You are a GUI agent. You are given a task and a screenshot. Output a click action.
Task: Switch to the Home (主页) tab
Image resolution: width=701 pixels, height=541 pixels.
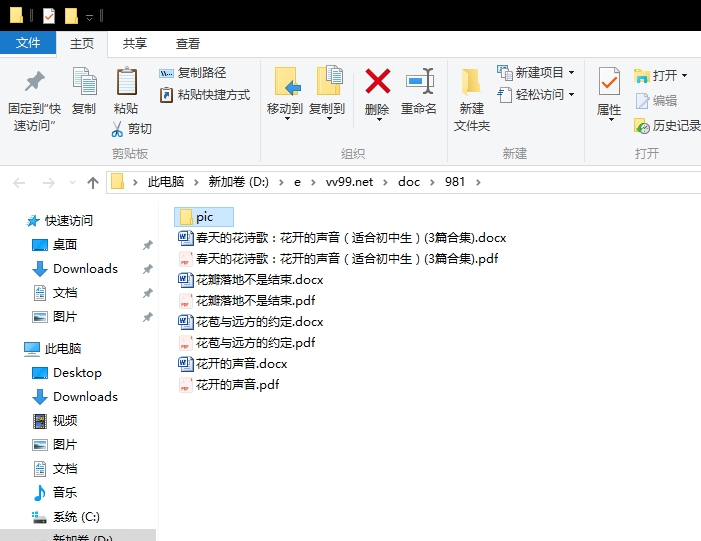pyautogui.click(x=82, y=44)
